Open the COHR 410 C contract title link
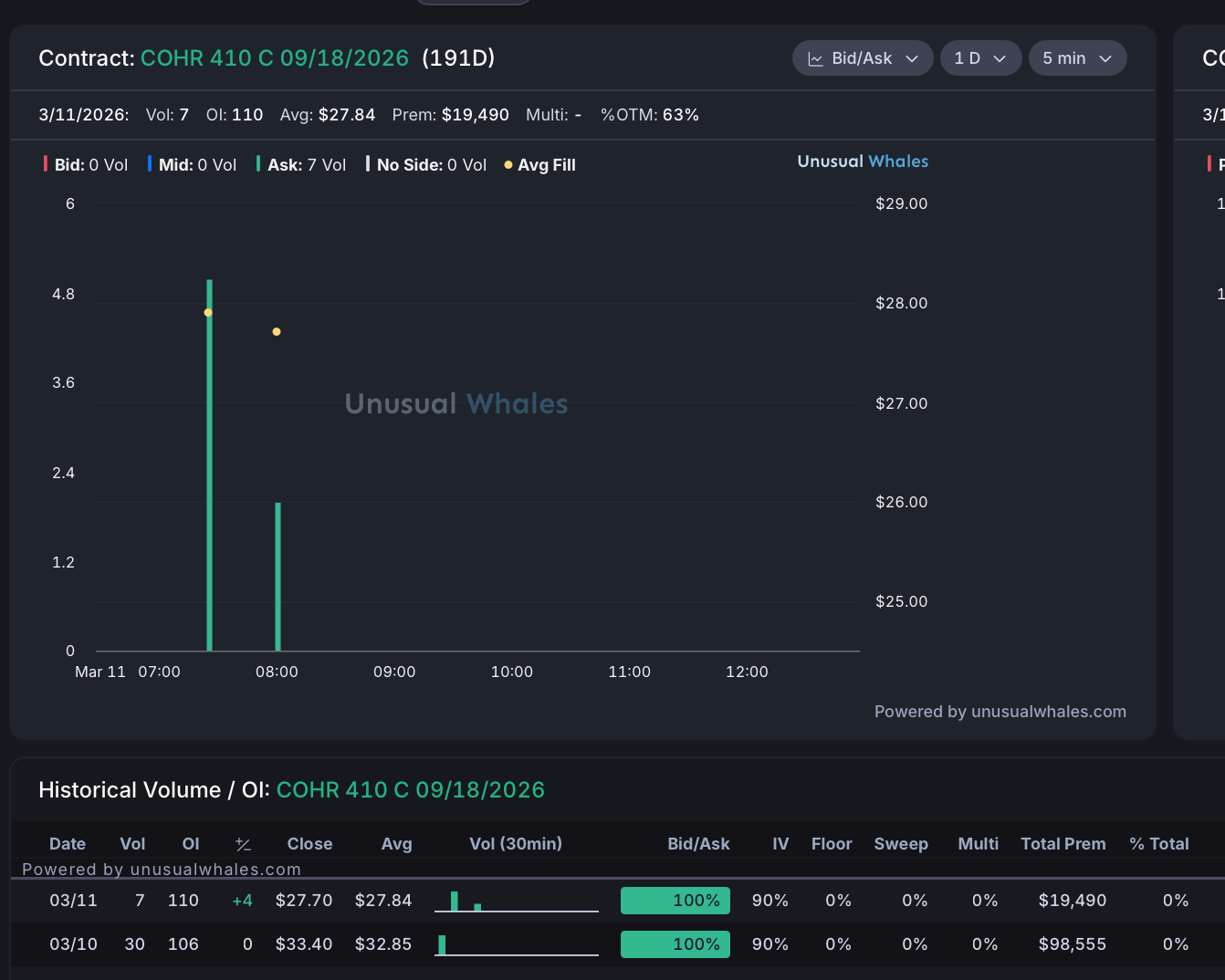1225x980 pixels. tap(274, 58)
